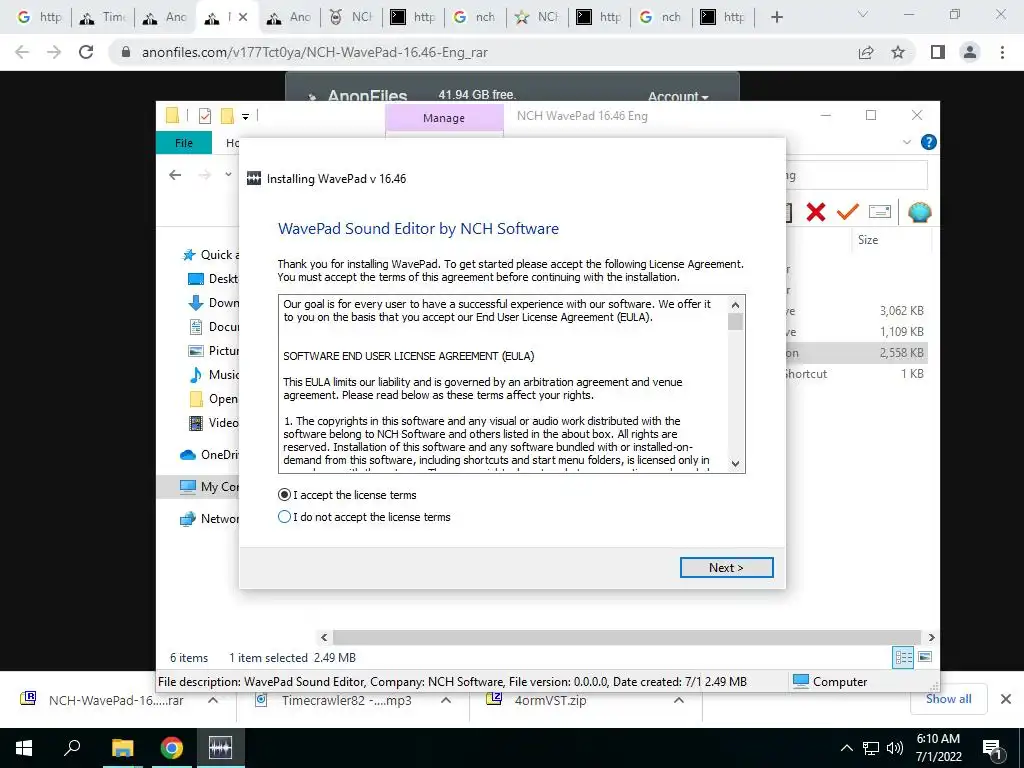Toggle Chrome side panel icon
The height and width of the screenshot is (768, 1024).
tap(938, 52)
